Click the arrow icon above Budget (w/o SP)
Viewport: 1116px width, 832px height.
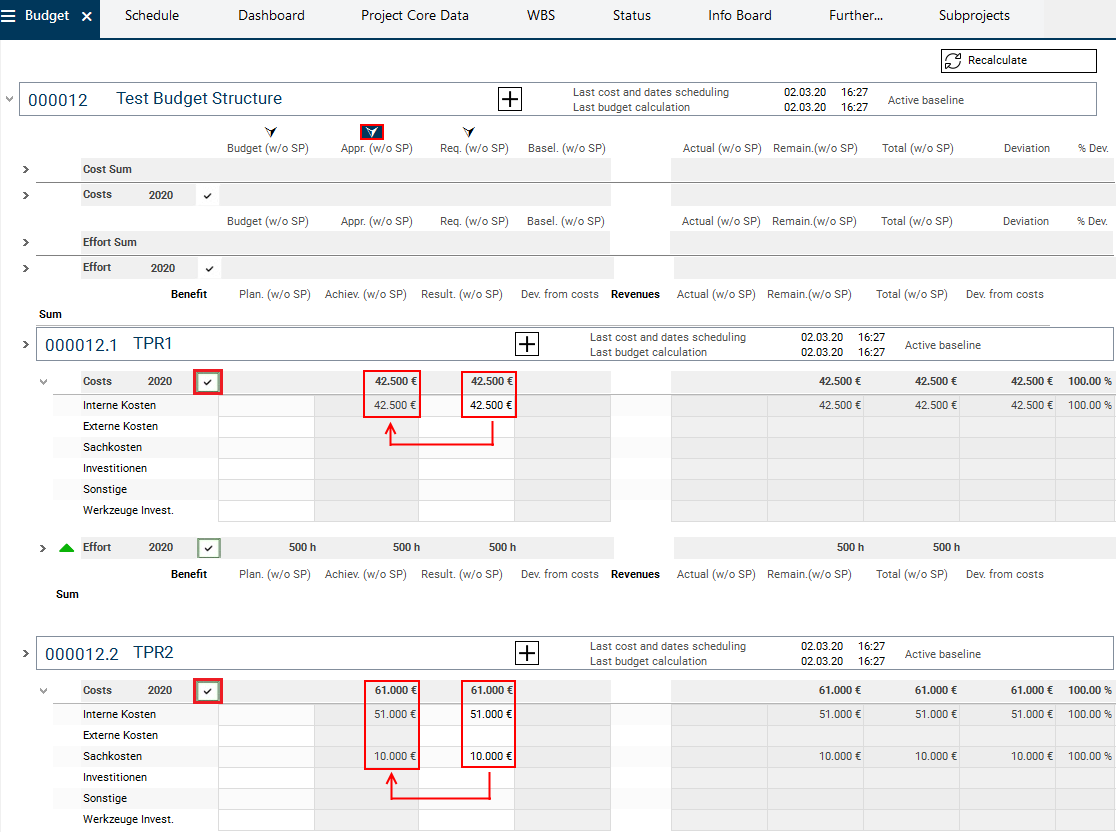pyautogui.click(x=270, y=132)
